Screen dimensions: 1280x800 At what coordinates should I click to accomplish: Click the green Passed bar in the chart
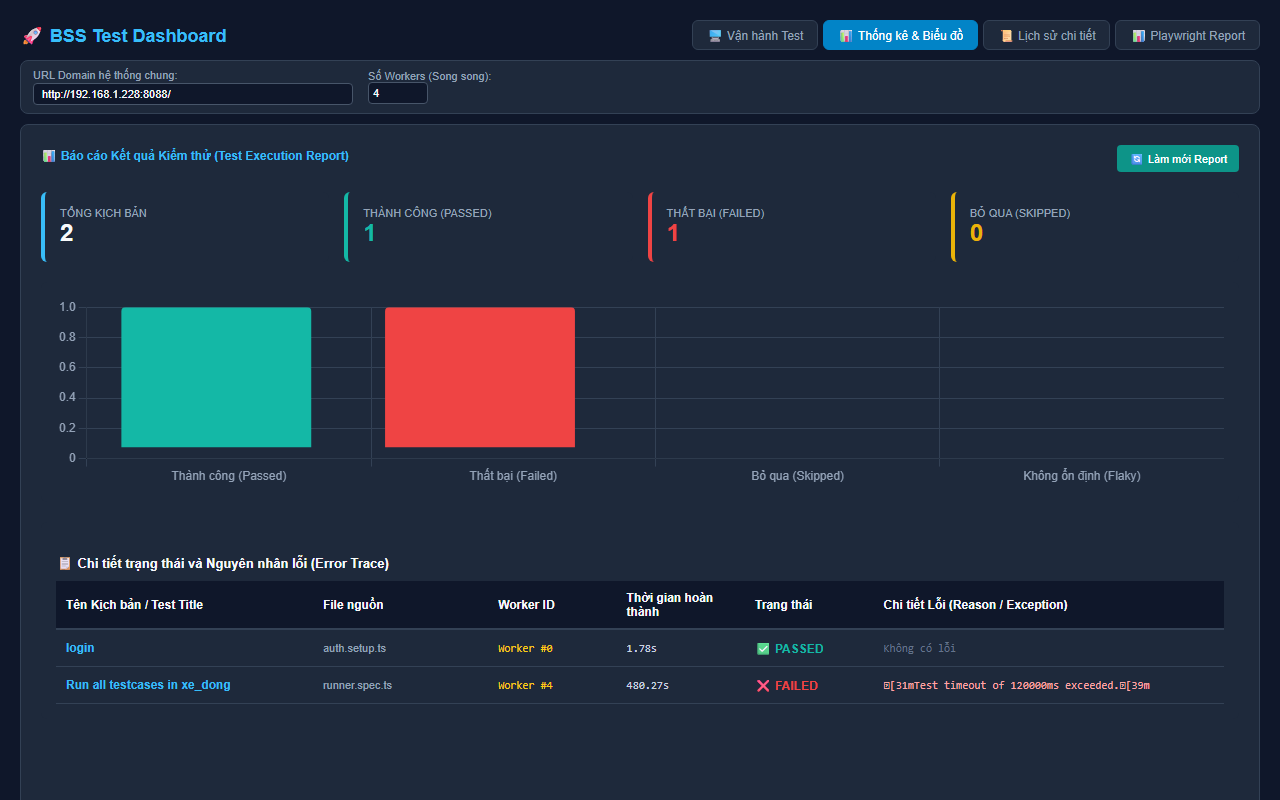(216, 377)
